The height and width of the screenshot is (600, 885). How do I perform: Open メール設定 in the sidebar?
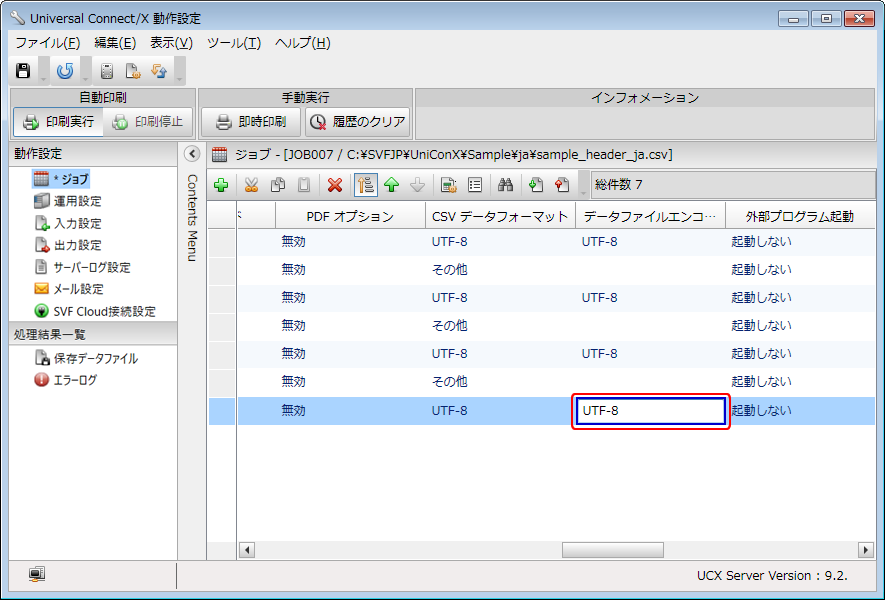69,289
